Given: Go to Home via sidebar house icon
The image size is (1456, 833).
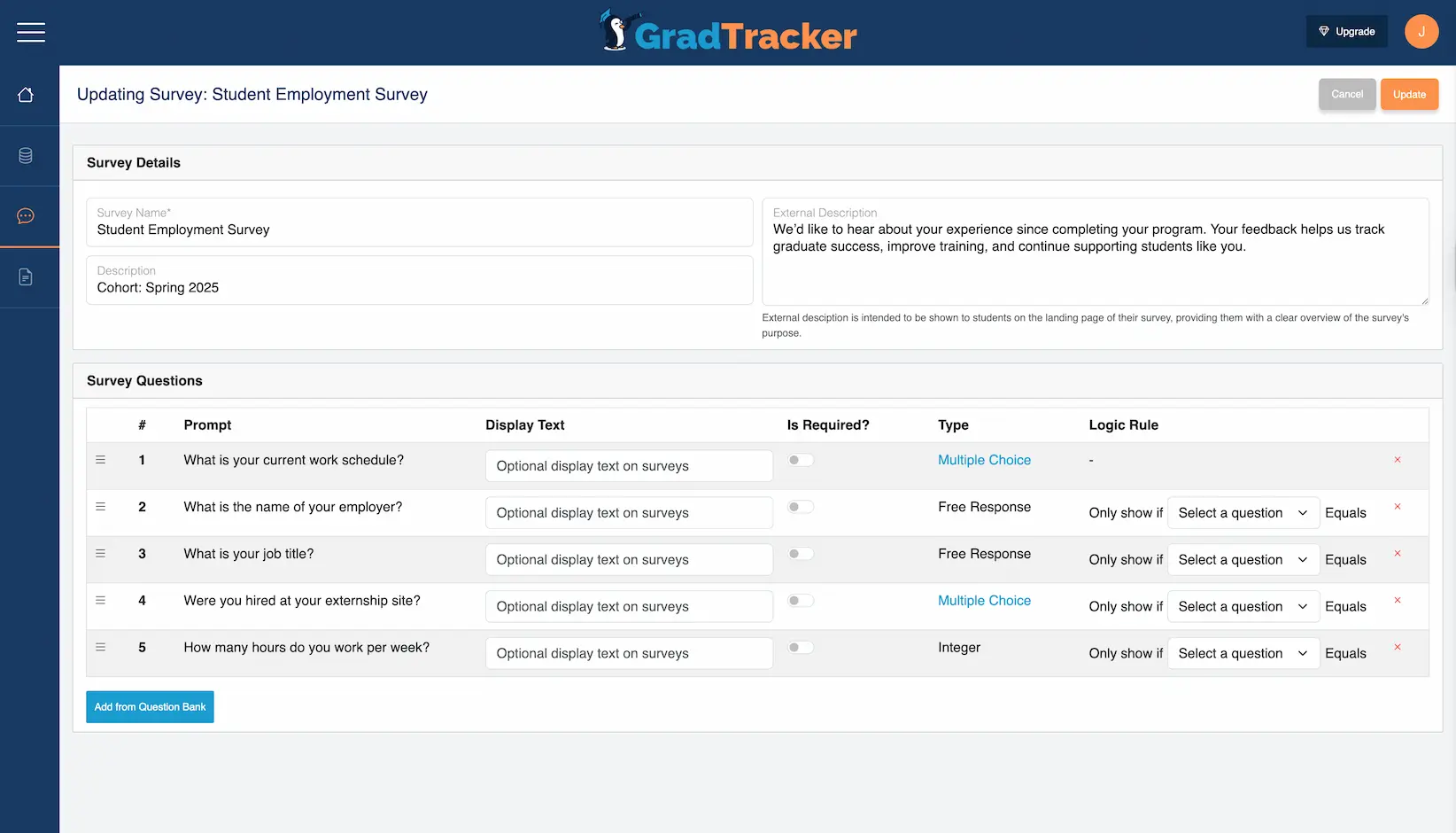Looking at the screenshot, I should (x=26, y=95).
